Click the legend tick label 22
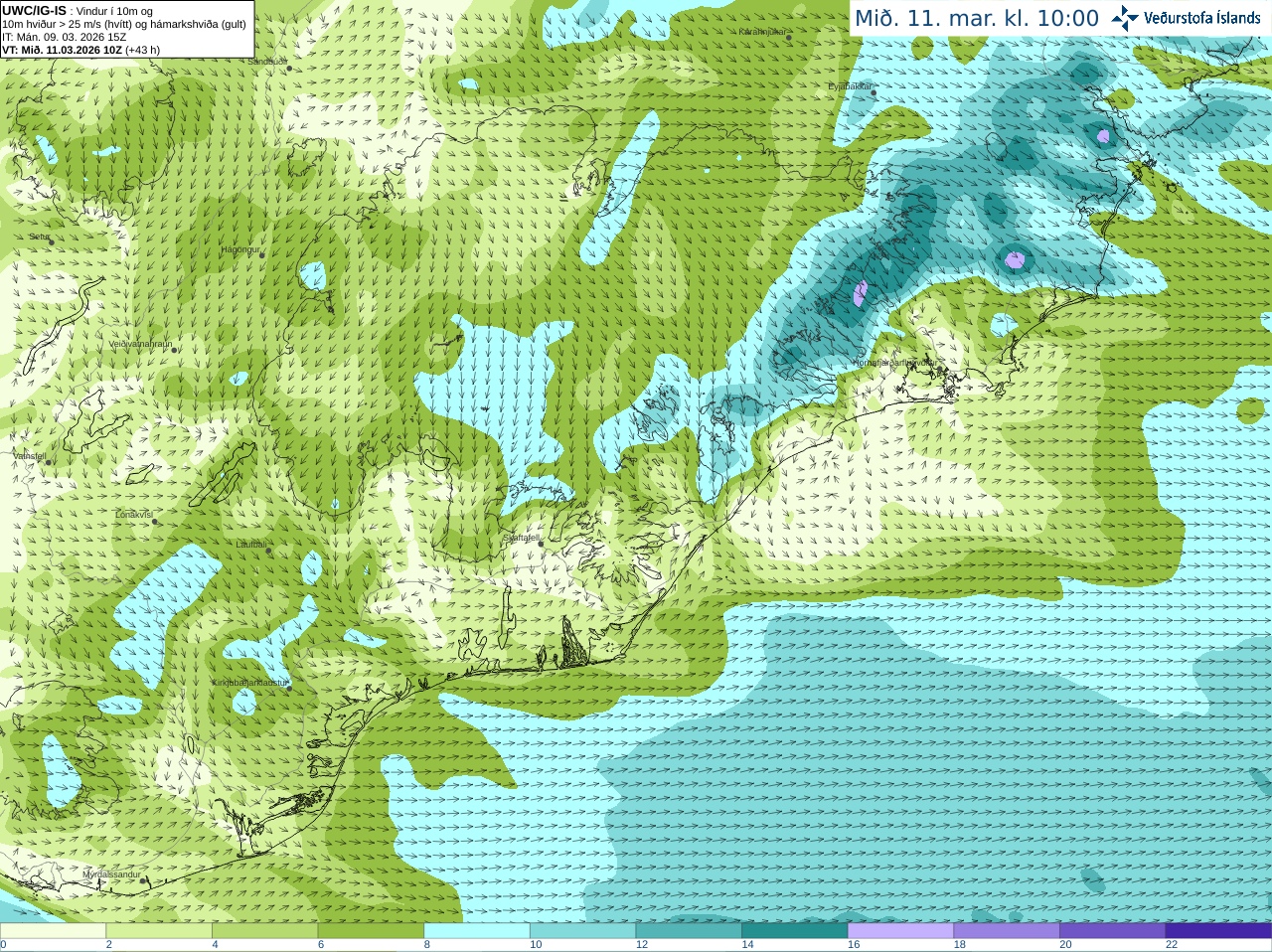 [x=1172, y=945]
